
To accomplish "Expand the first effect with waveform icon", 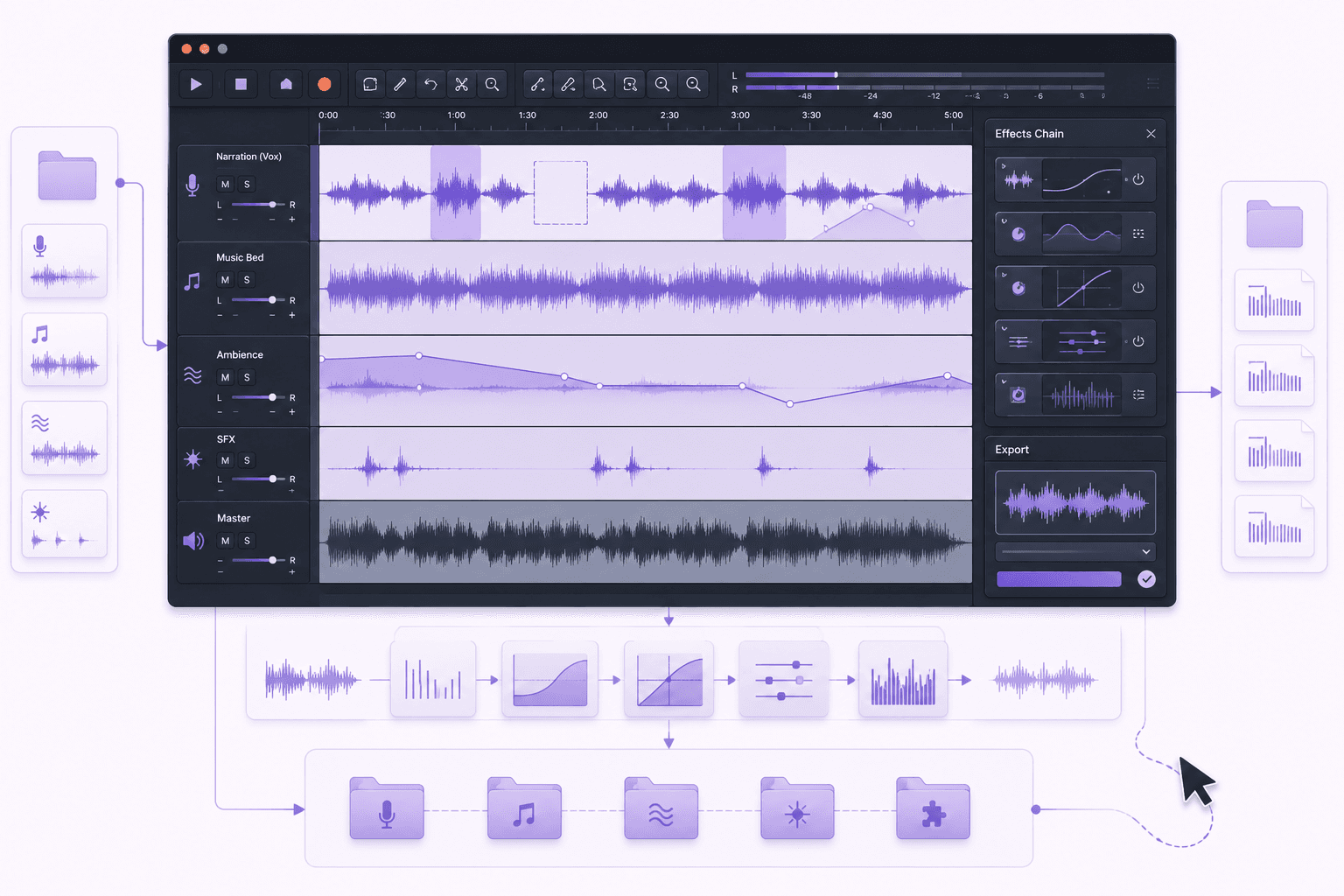I will point(1004,165).
